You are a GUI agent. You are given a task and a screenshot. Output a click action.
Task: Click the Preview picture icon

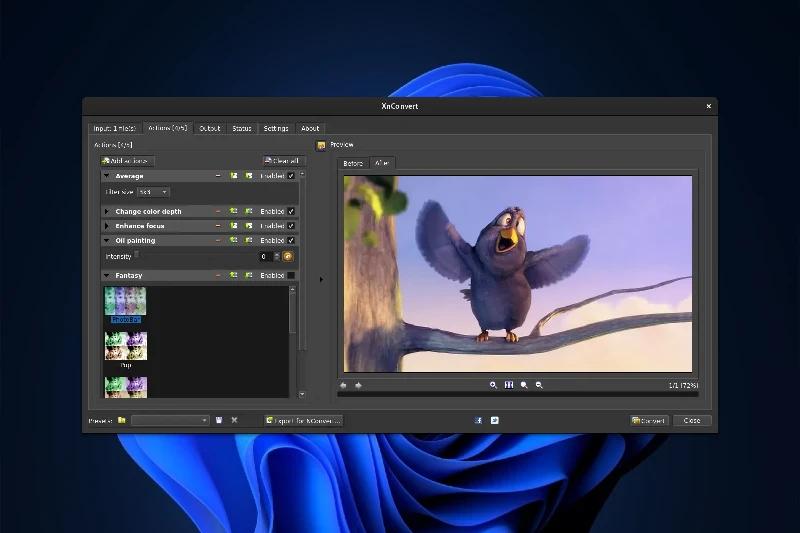pos(321,146)
